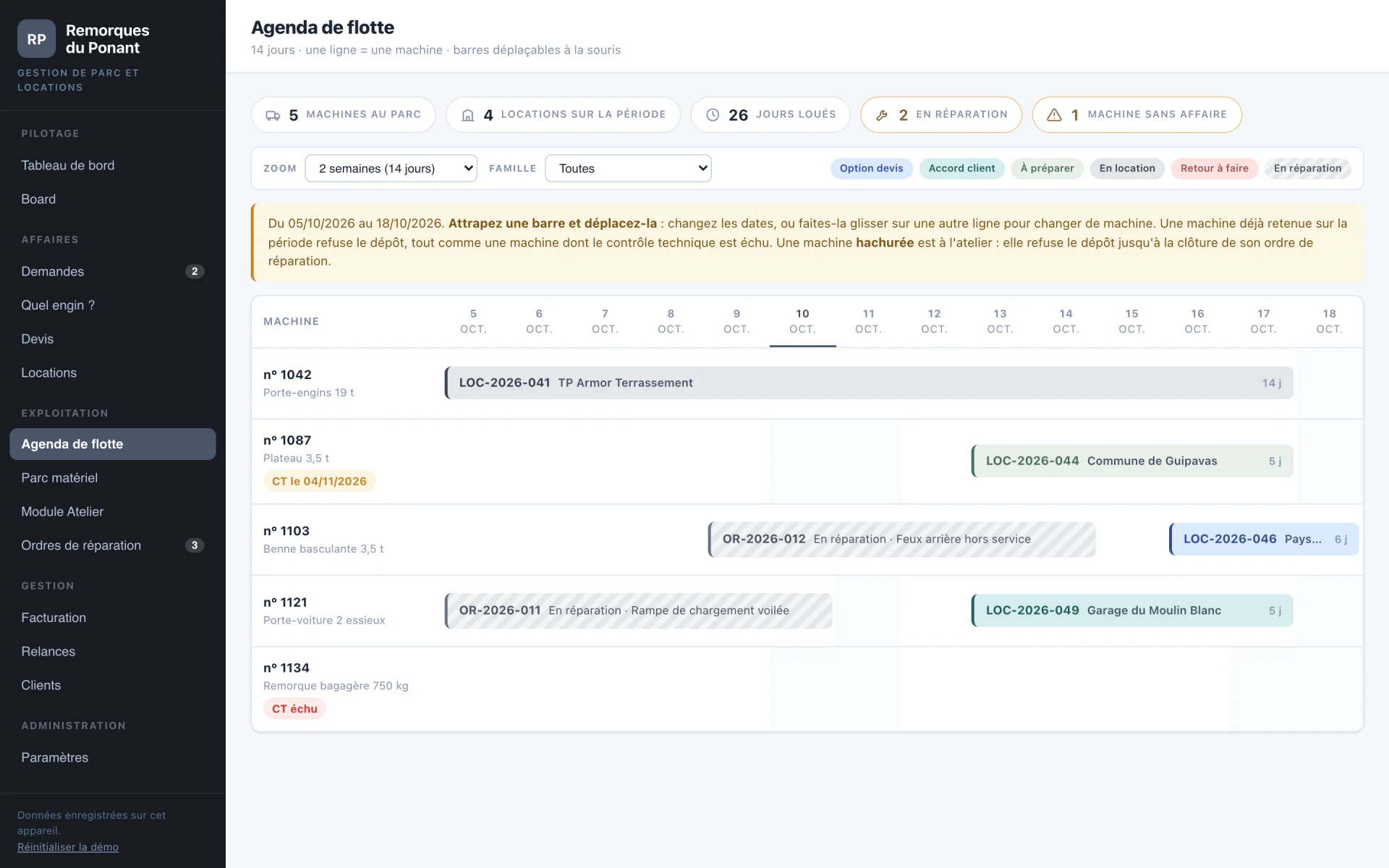This screenshot has width=1389, height=868.
Task: Click the RP logo badge
Action: [36, 39]
